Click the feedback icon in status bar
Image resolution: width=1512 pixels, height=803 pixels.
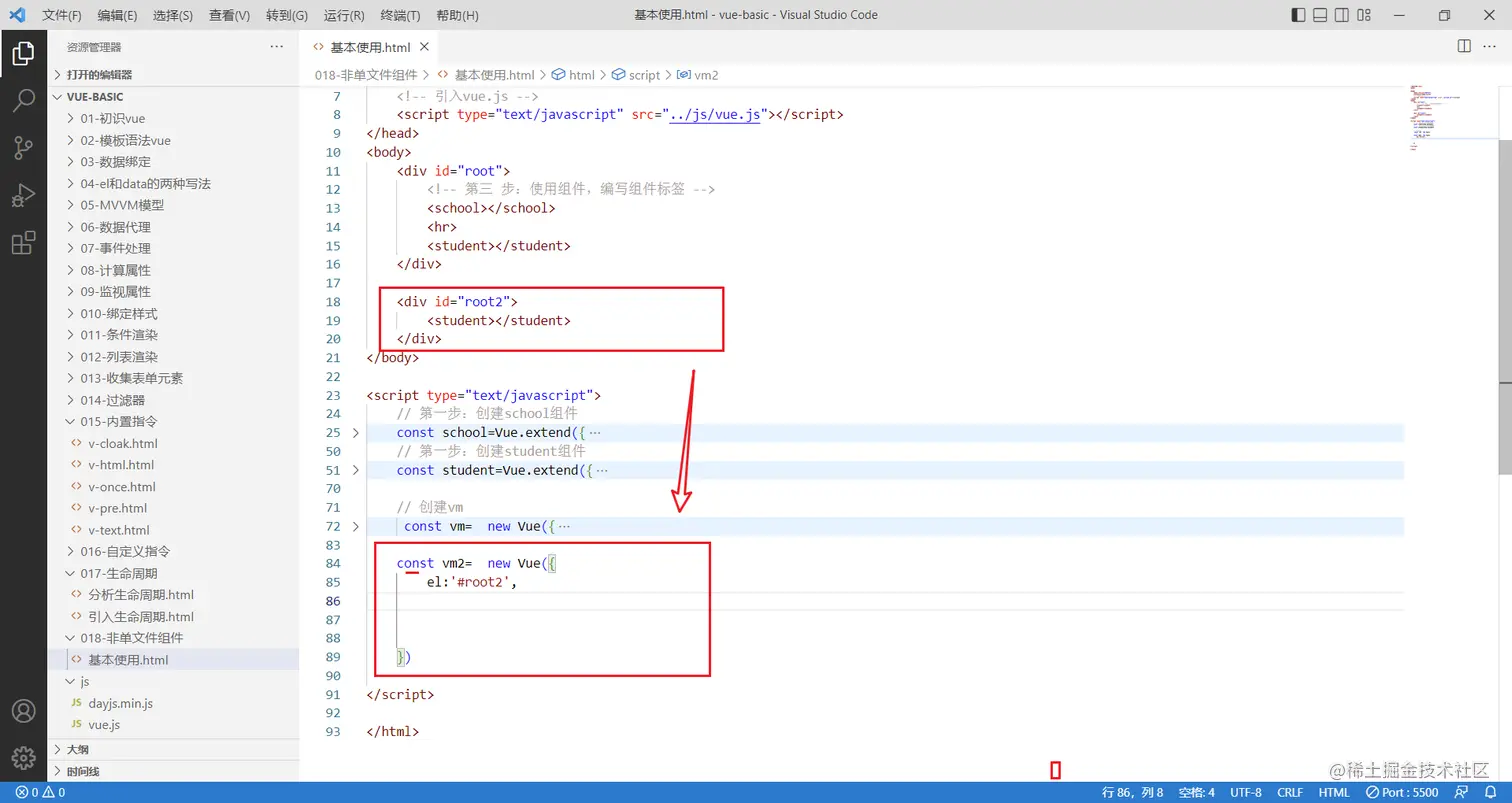pos(1461,792)
